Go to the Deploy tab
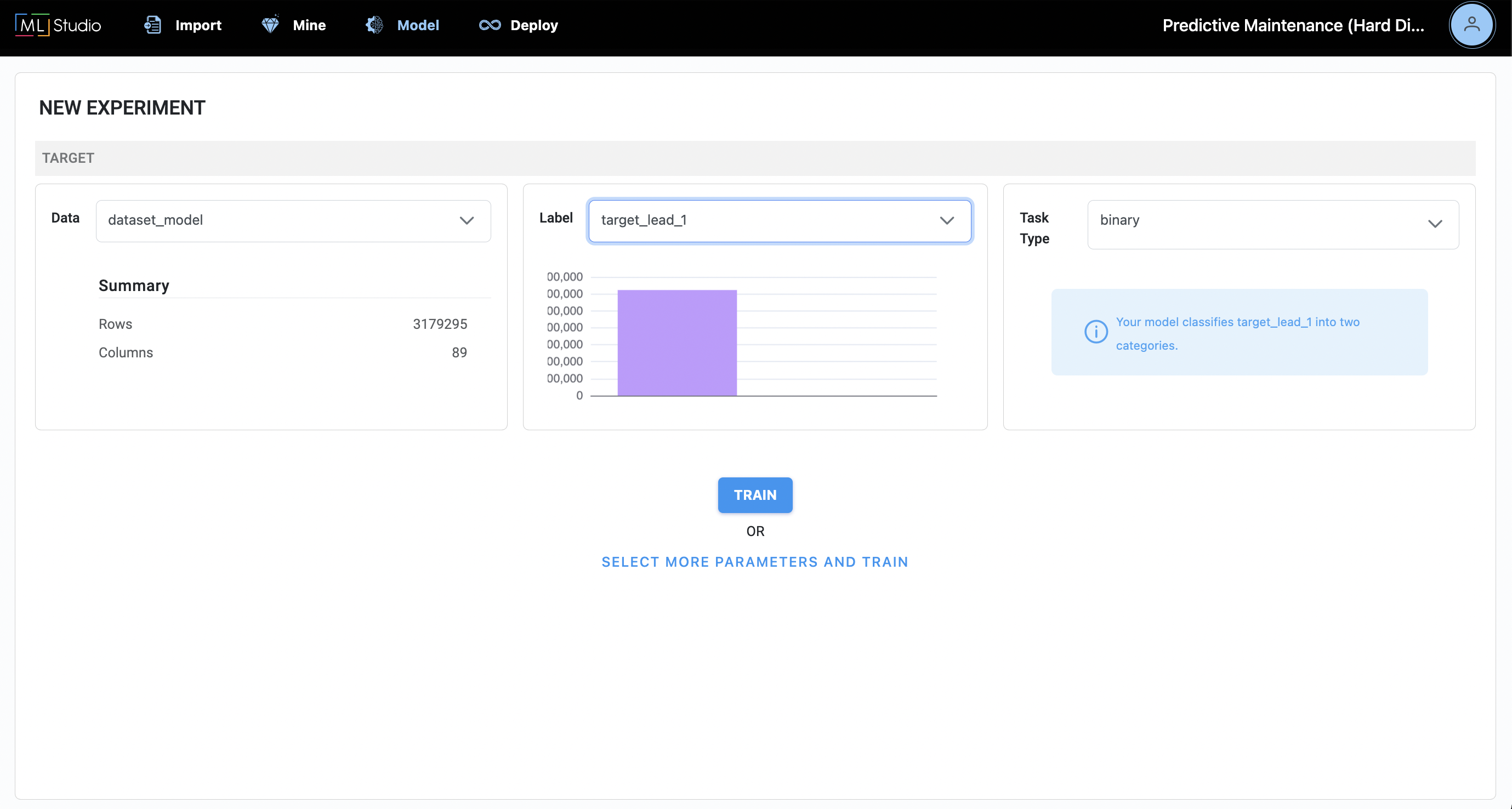 (x=533, y=25)
